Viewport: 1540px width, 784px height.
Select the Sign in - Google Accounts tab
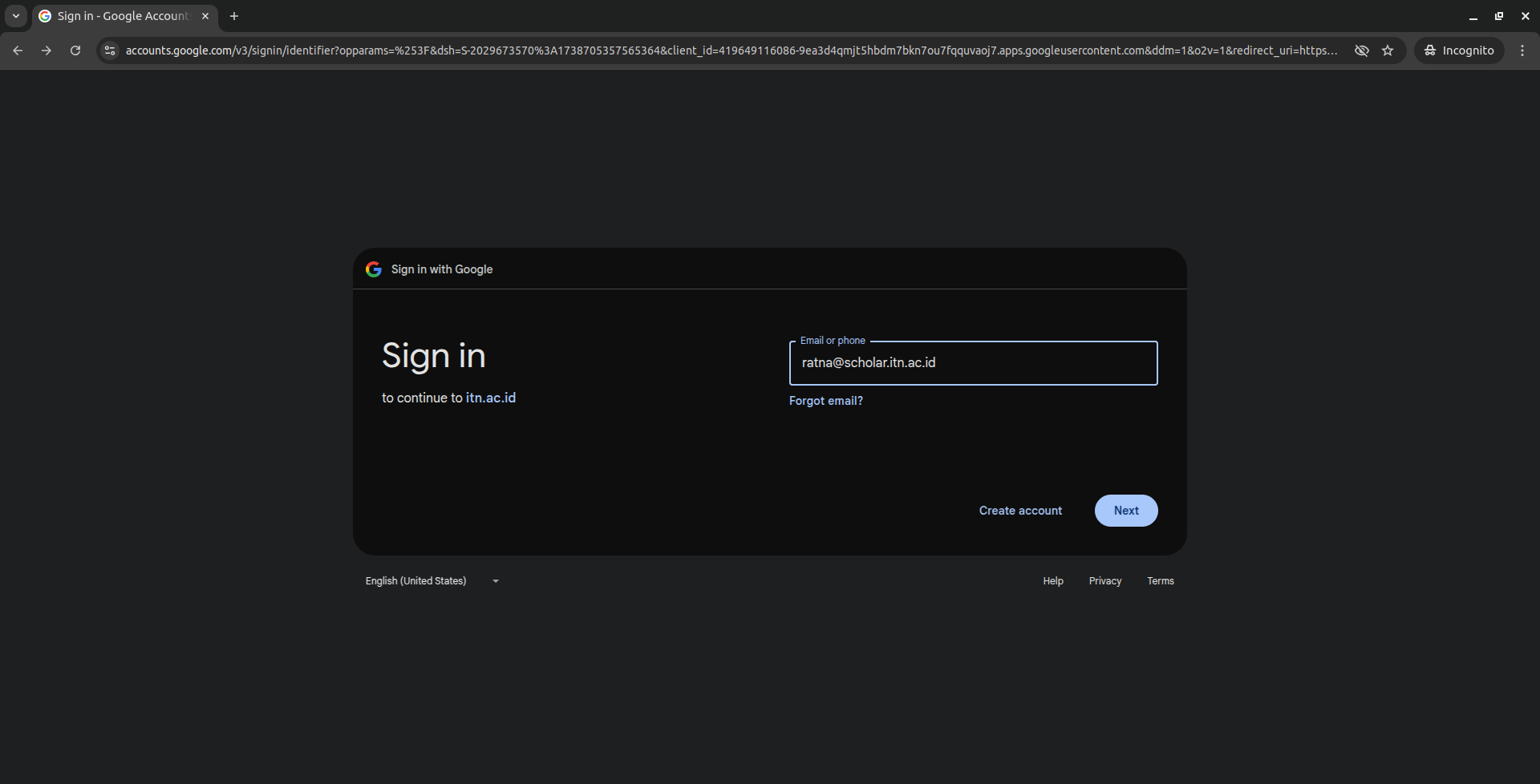tap(124, 16)
